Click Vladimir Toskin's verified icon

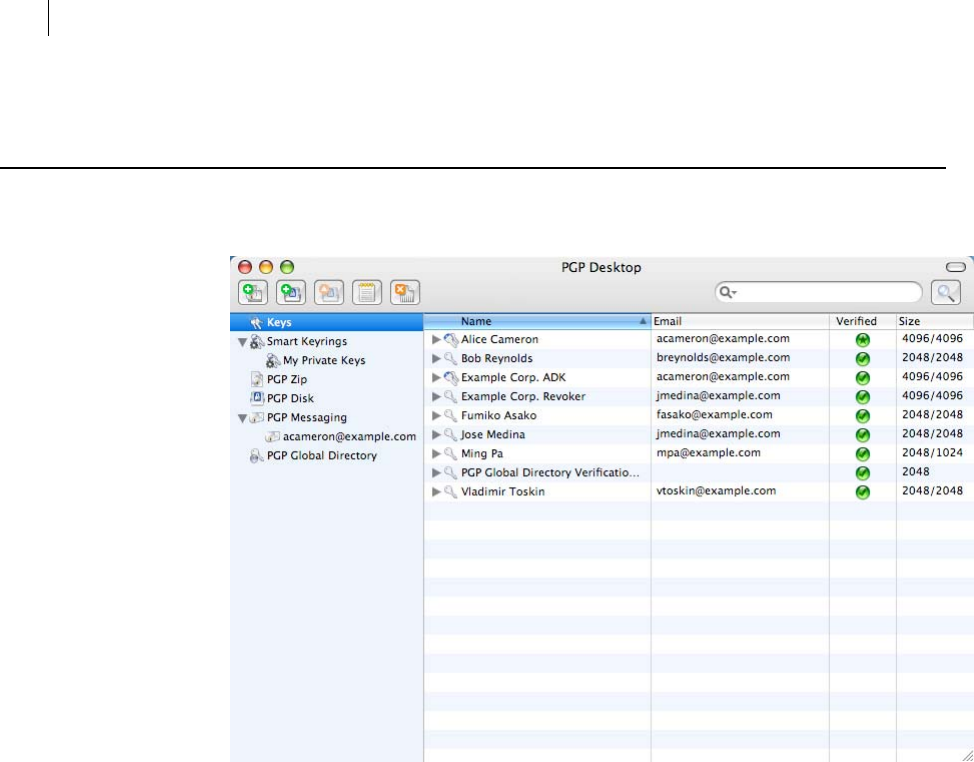[x=862, y=492]
